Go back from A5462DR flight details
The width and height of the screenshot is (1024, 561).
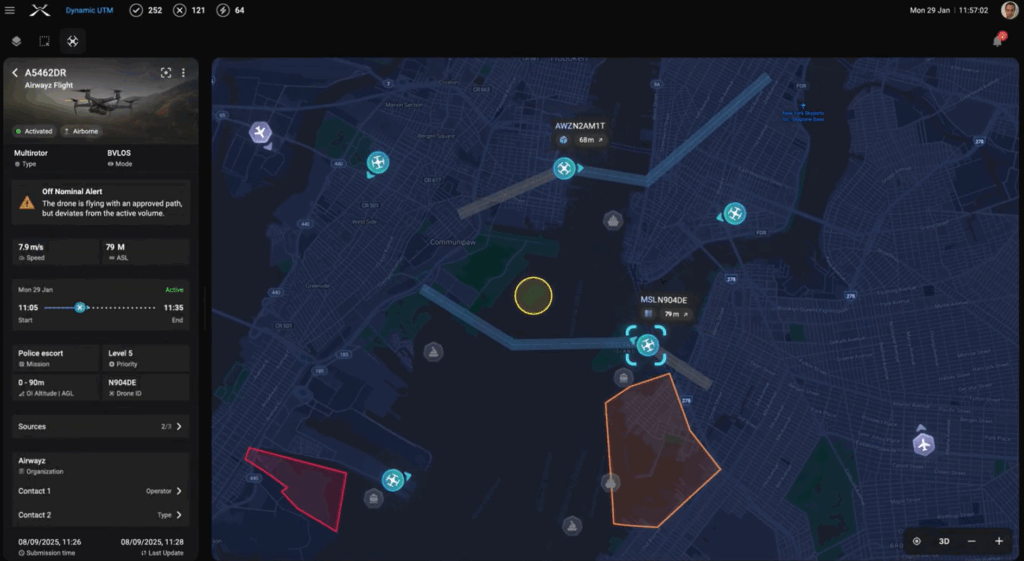(15, 73)
